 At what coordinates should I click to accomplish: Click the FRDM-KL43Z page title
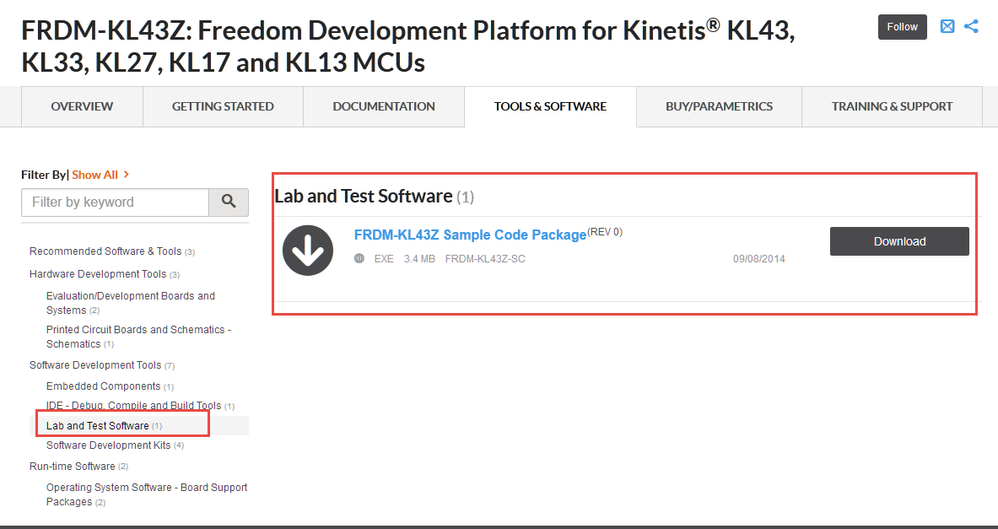[x=408, y=46]
